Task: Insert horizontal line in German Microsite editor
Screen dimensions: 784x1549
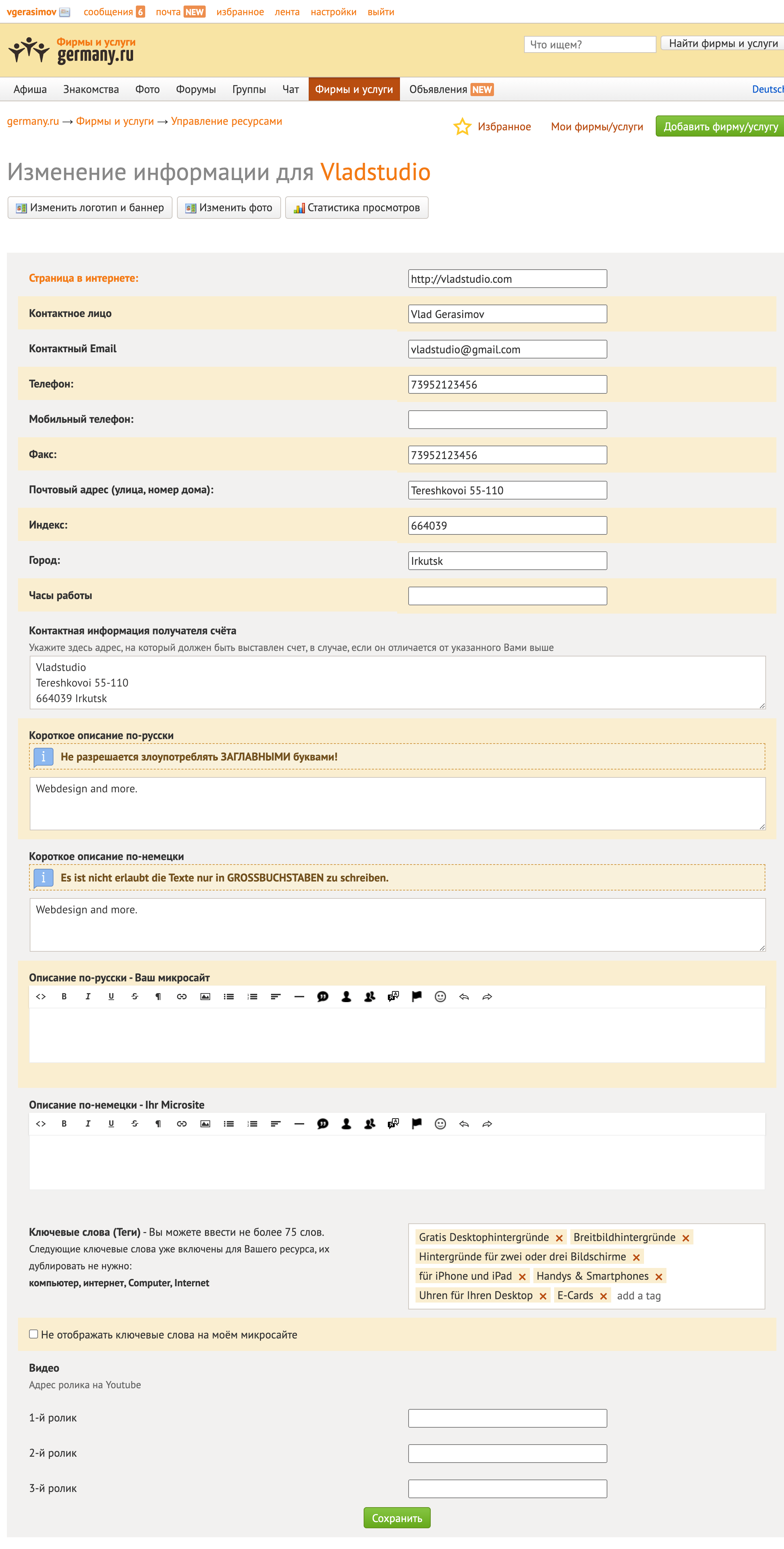Action: (299, 1124)
